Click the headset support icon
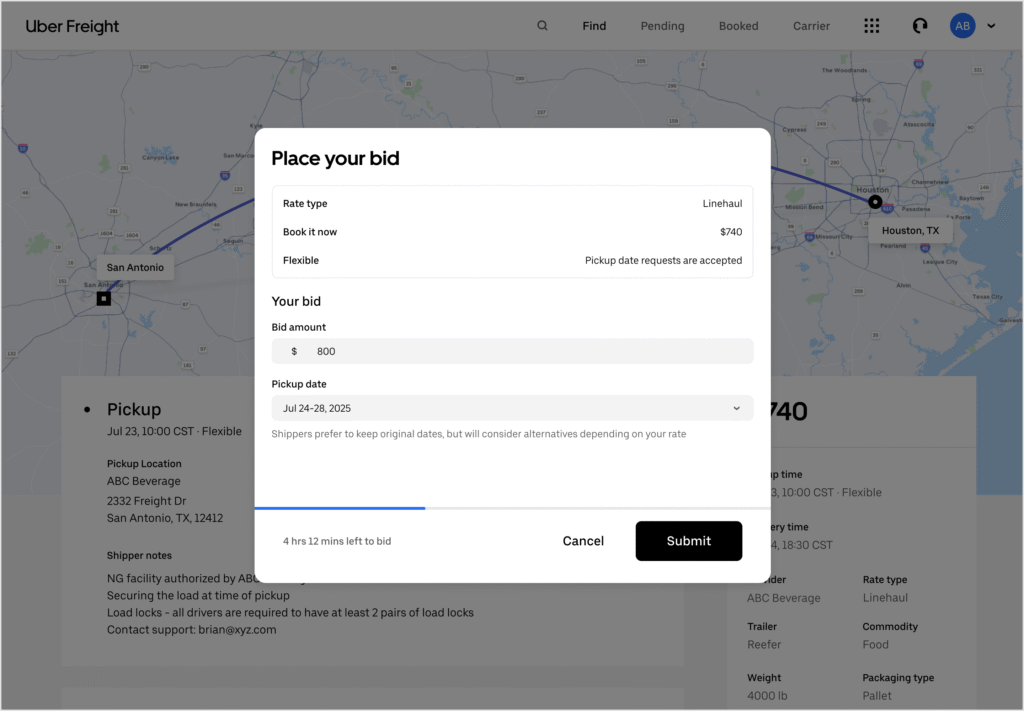 pos(920,25)
